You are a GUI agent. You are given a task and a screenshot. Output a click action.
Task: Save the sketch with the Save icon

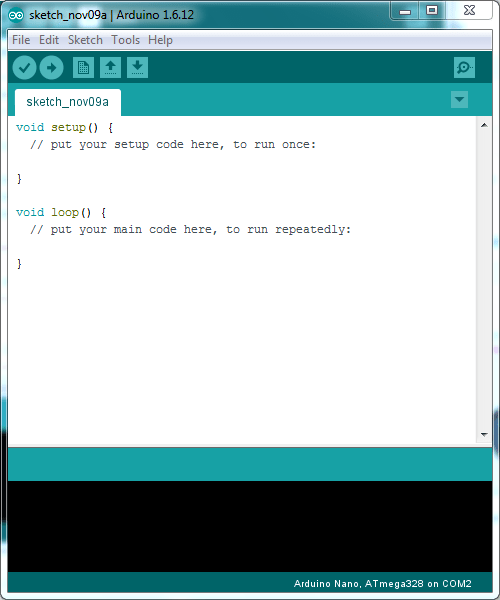tap(137, 68)
